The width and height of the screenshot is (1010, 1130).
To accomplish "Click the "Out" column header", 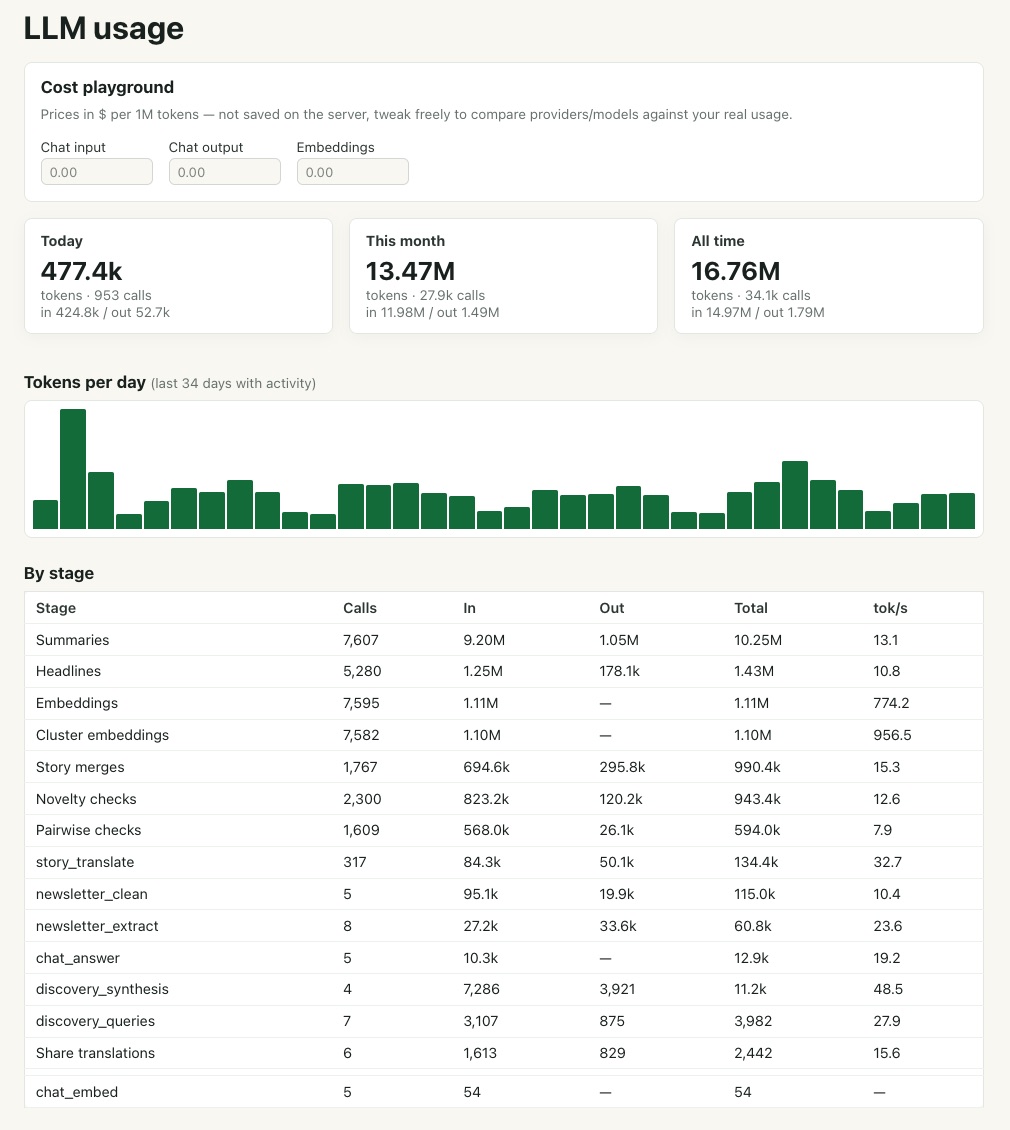I will 612,608.
